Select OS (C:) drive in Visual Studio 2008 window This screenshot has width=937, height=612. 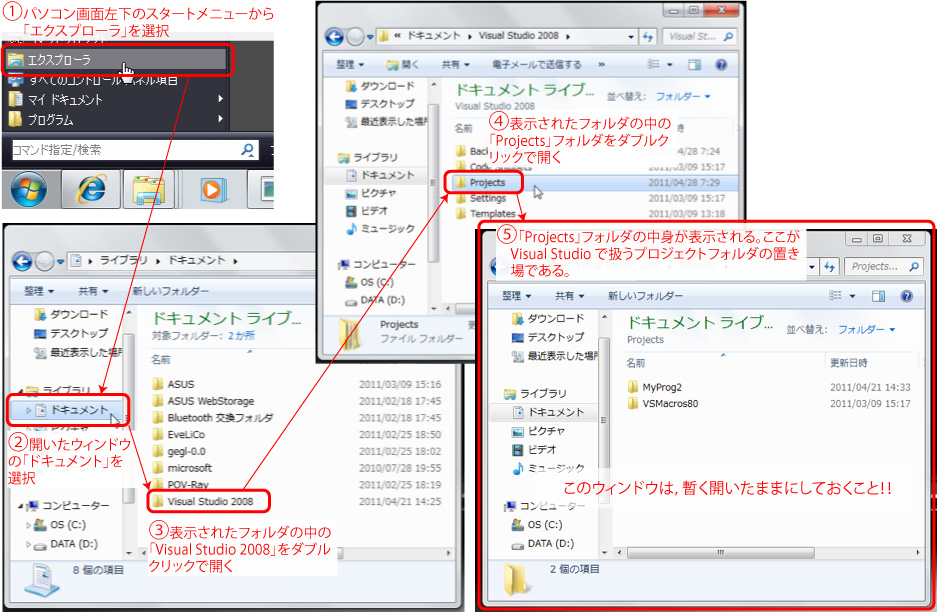(369, 282)
